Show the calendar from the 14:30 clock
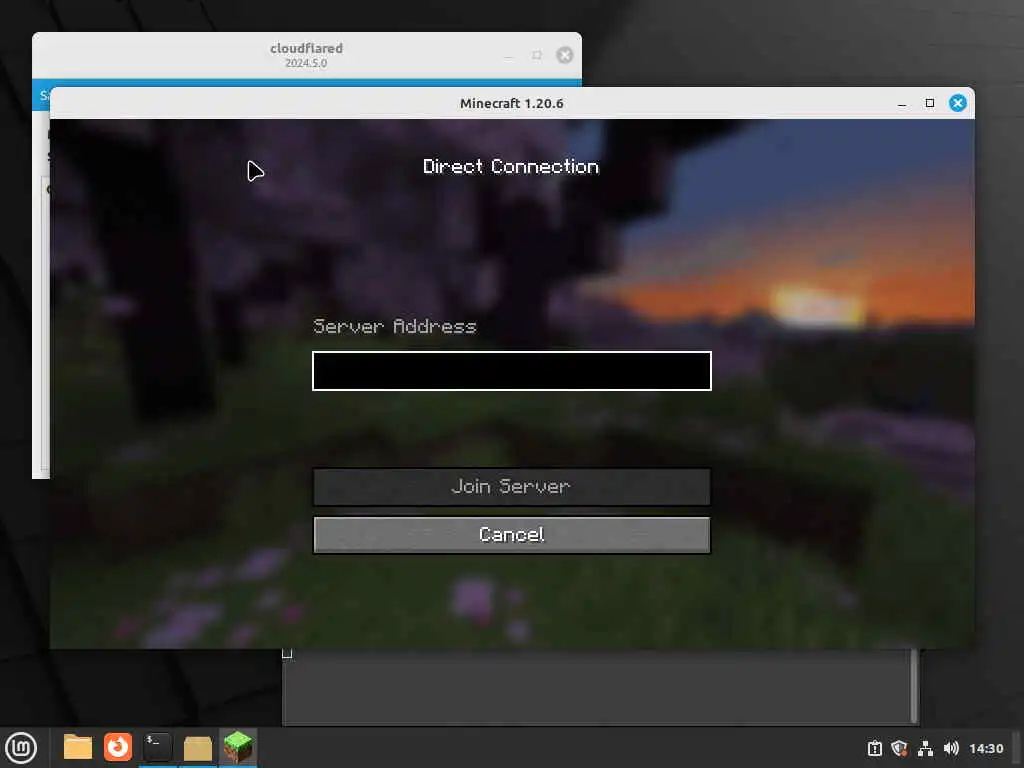Screen dimensions: 1024x768 [986, 748]
